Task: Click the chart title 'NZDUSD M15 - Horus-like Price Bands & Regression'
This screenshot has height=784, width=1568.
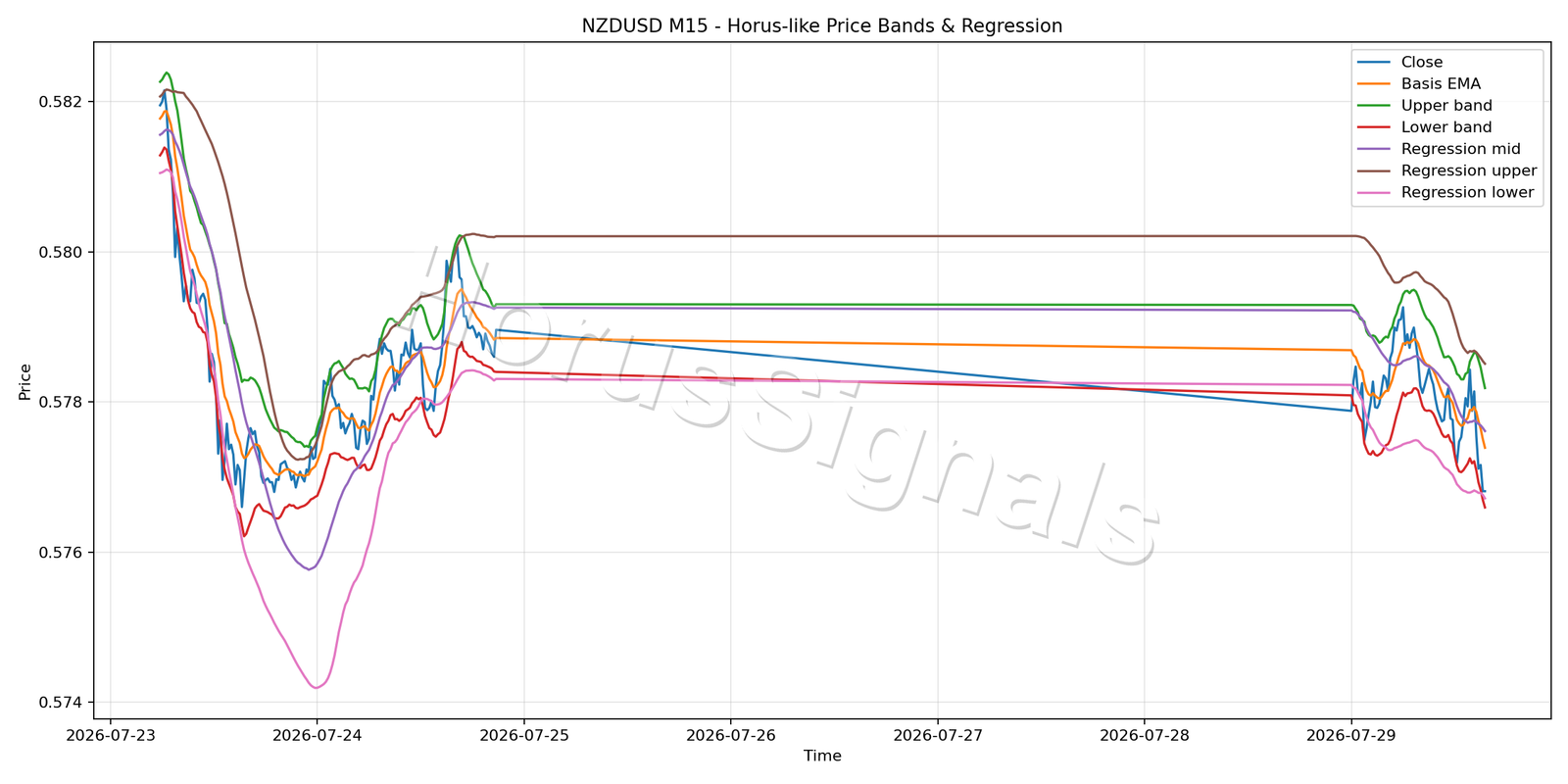Action: tap(822, 26)
